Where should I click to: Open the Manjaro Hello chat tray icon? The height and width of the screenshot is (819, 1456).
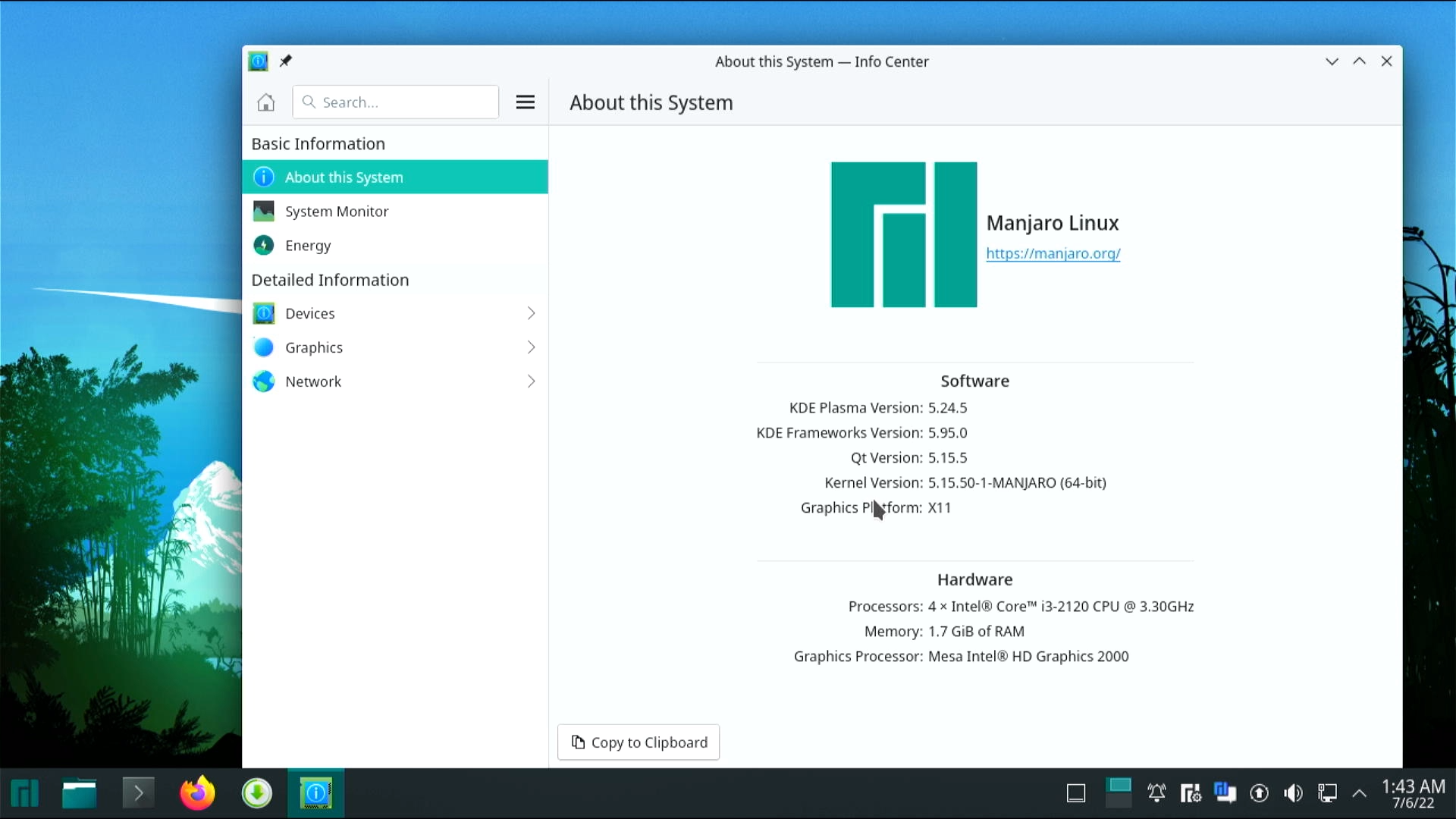(1225, 792)
